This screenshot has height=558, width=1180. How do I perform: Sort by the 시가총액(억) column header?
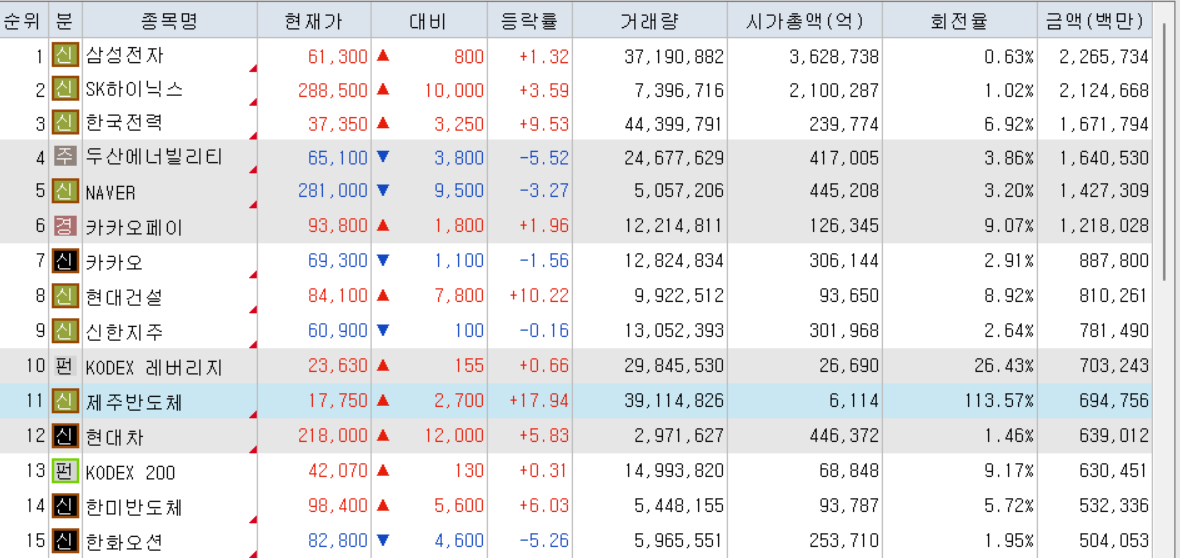804,21
